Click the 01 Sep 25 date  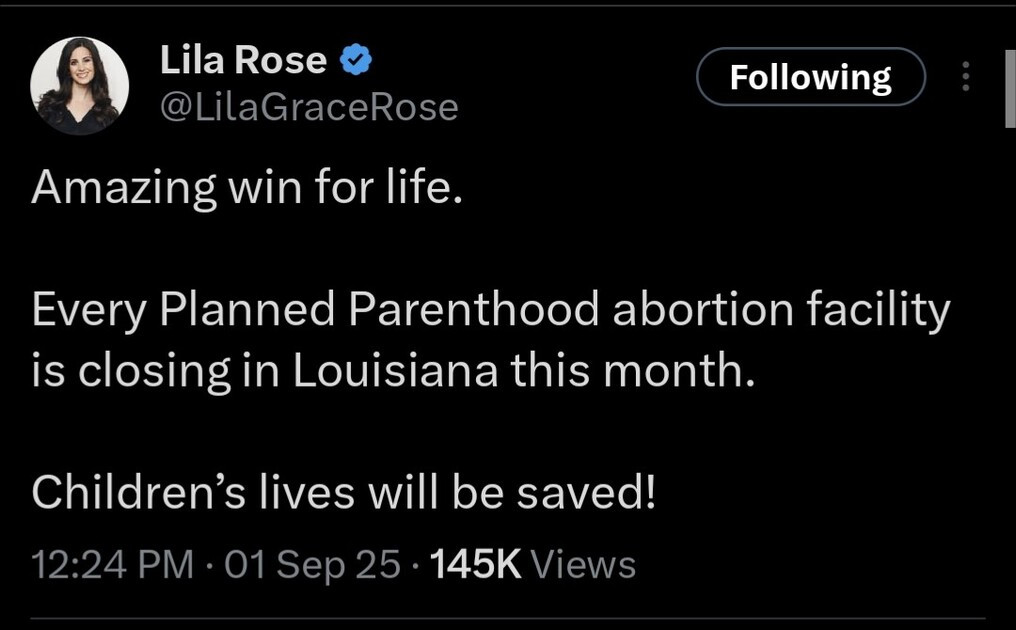312,565
